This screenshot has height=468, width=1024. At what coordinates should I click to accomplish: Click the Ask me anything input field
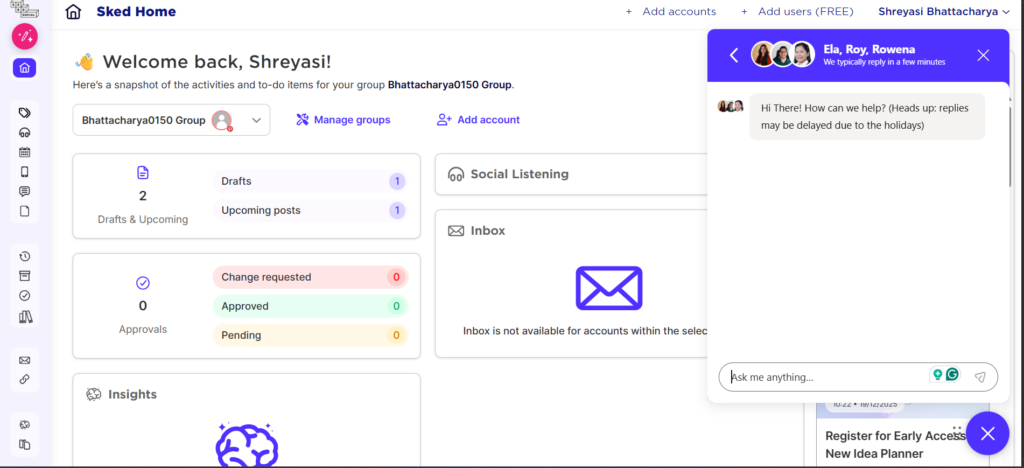pyautogui.click(x=825, y=377)
